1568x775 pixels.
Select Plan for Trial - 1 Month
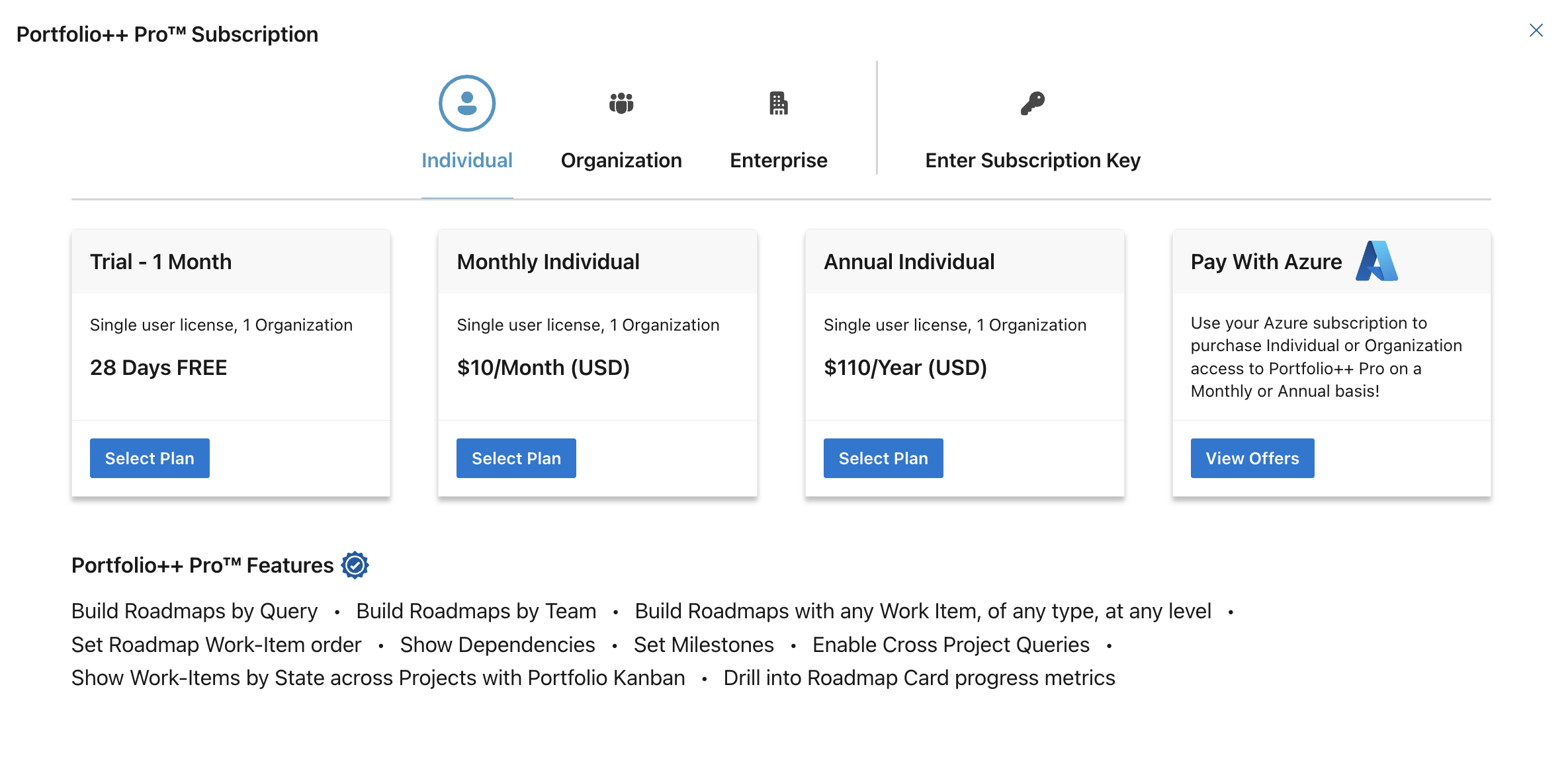click(149, 458)
